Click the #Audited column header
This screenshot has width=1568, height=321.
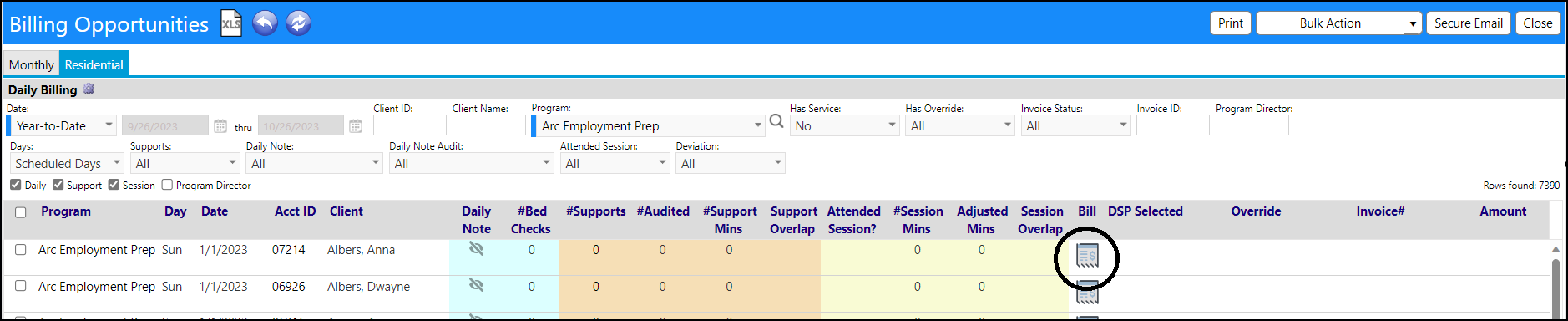pyautogui.click(x=663, y=211)
